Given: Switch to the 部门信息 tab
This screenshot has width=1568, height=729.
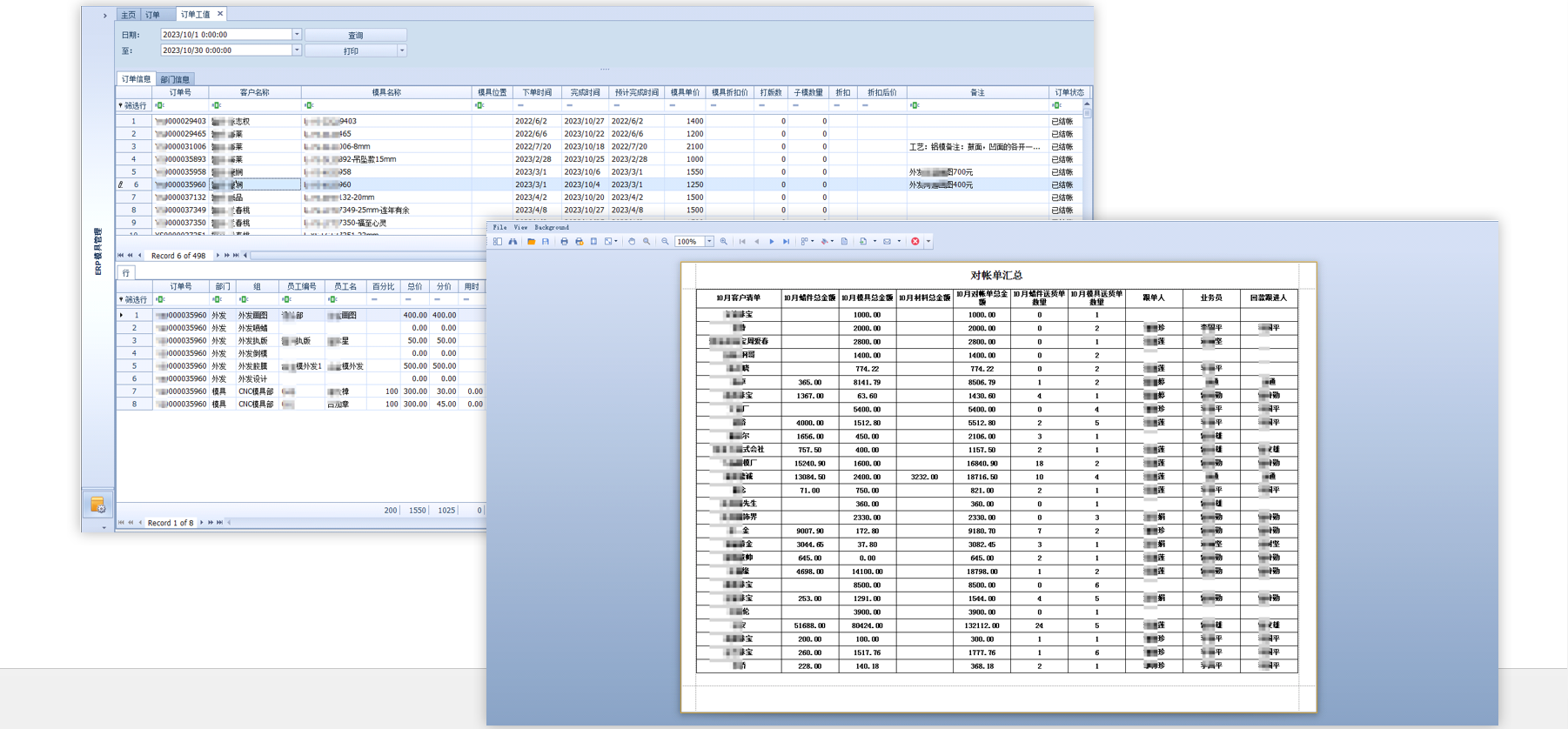Looking at the screenshot, I should (x=175, y=79).
